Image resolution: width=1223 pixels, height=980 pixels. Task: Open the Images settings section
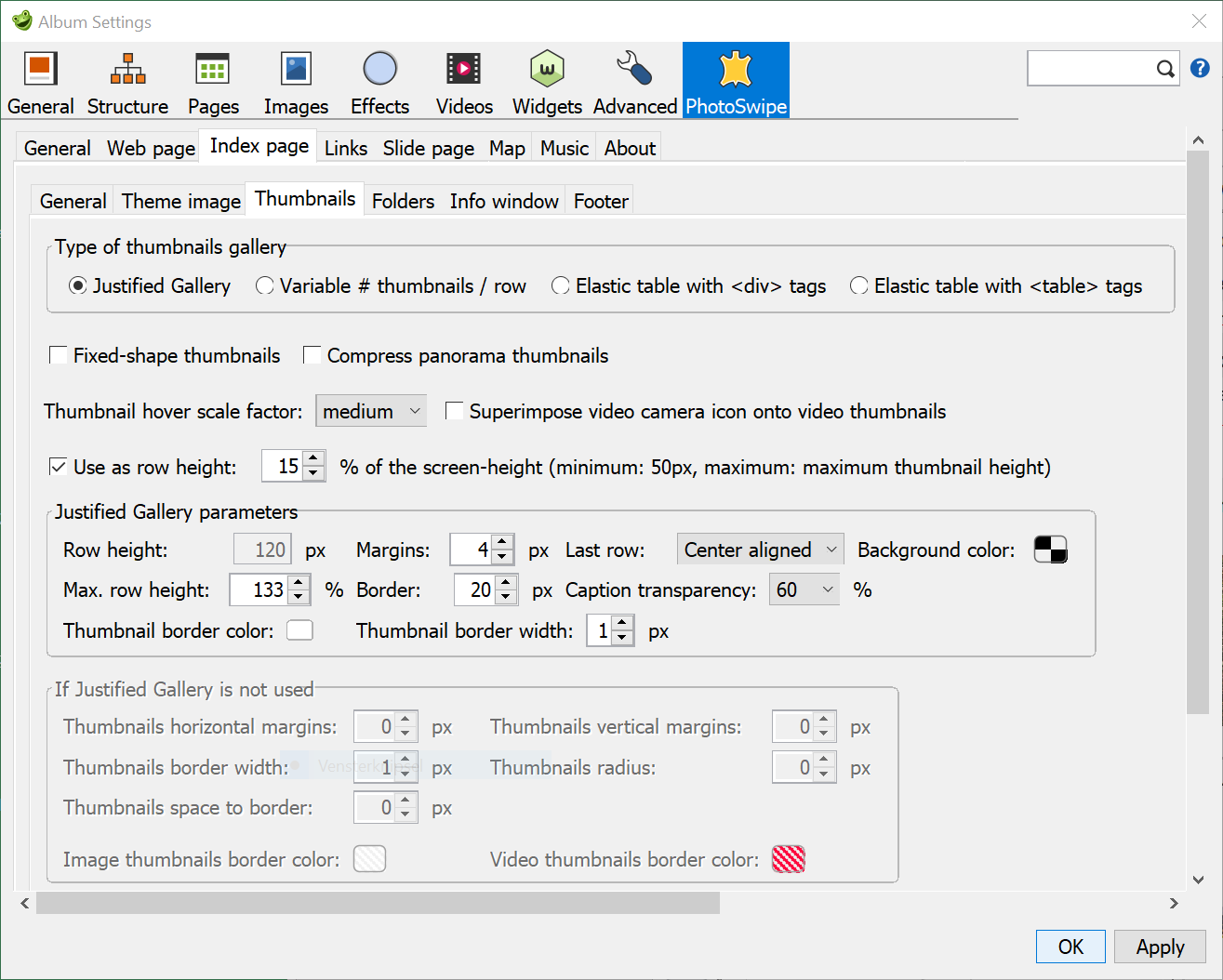pyautogui.click(x=296, y=83)
